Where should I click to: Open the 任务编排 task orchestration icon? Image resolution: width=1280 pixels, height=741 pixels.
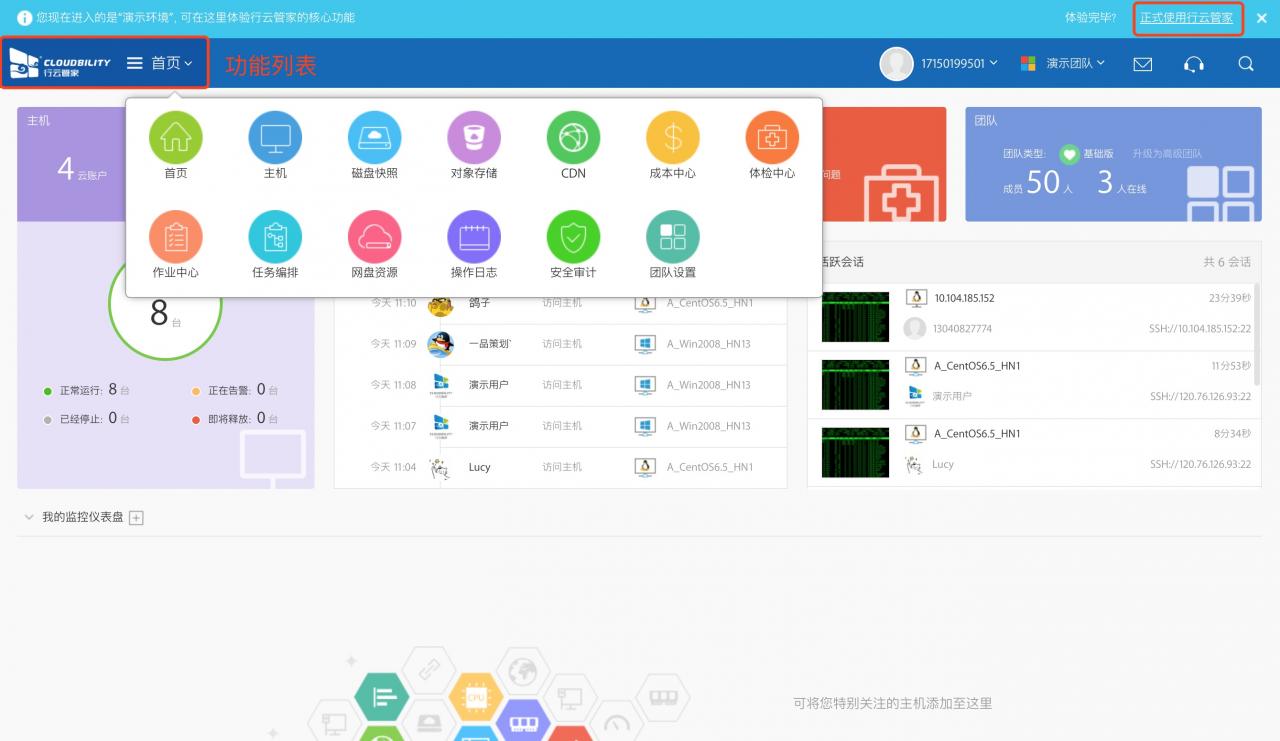tap(275, 237)
